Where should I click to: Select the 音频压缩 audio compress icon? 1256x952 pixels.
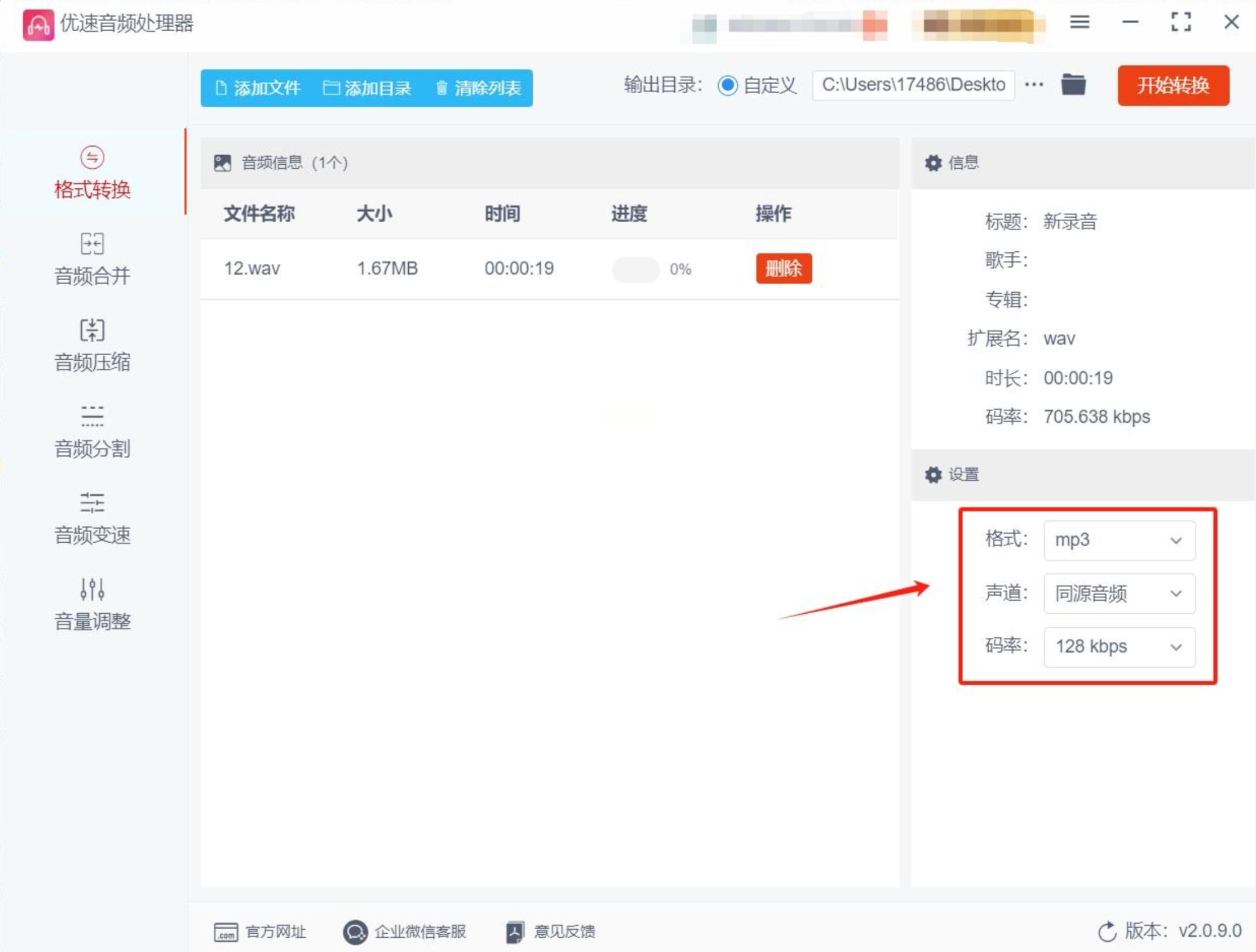pyautogui.click(x=92, y=330)
